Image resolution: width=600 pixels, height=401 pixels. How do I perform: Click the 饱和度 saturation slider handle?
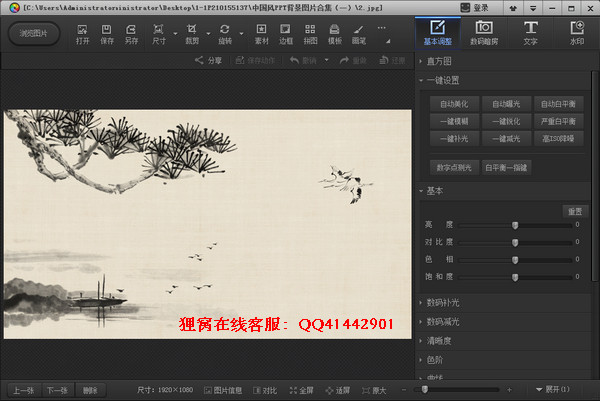[x=515, y=277]
